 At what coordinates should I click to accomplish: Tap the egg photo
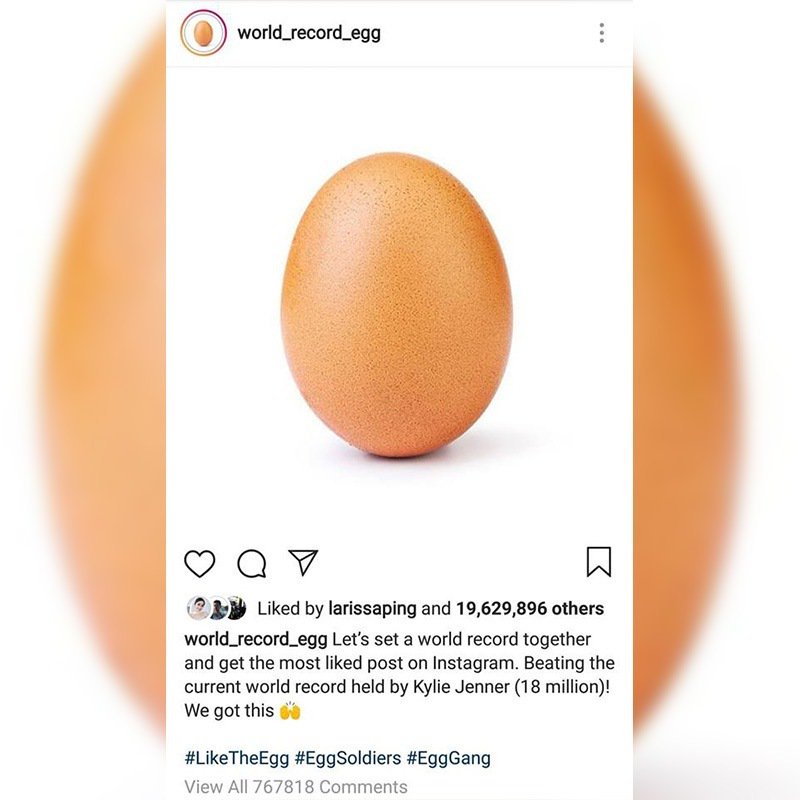[399, 306]
